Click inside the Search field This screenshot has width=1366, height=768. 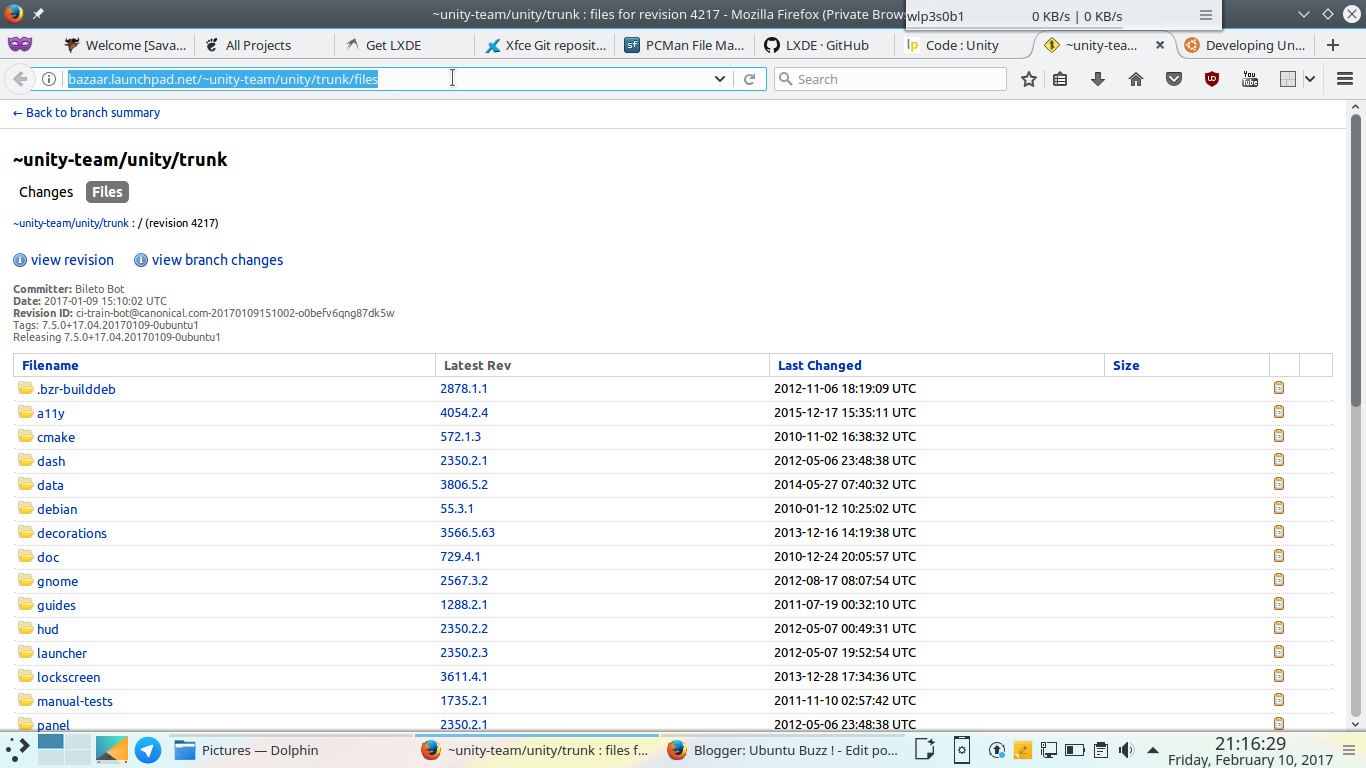pos(890,78)
